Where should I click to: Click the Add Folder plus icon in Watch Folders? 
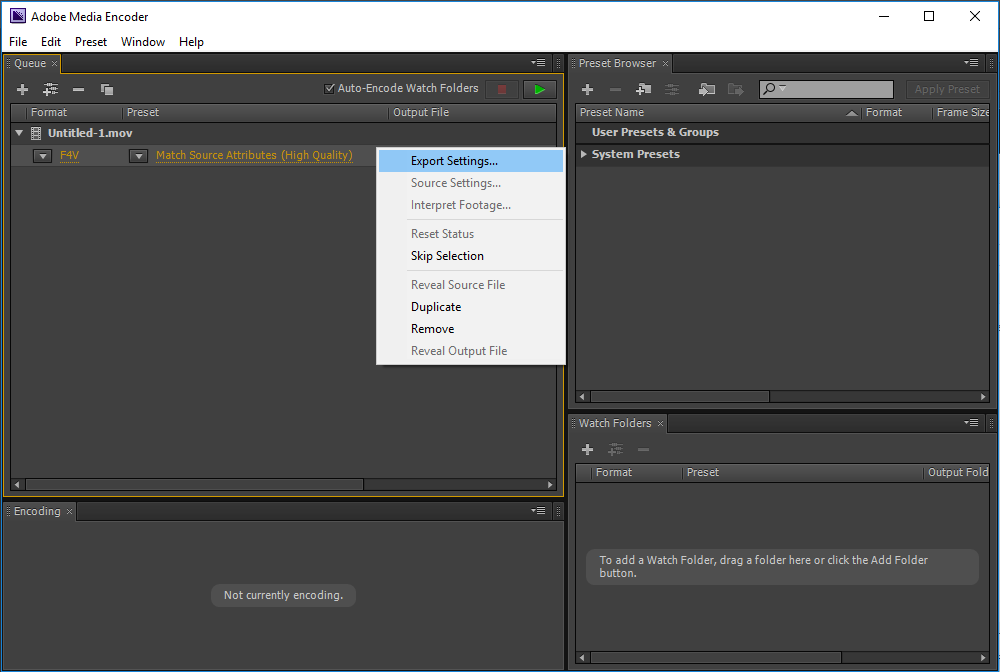click(x=587, y=449)
